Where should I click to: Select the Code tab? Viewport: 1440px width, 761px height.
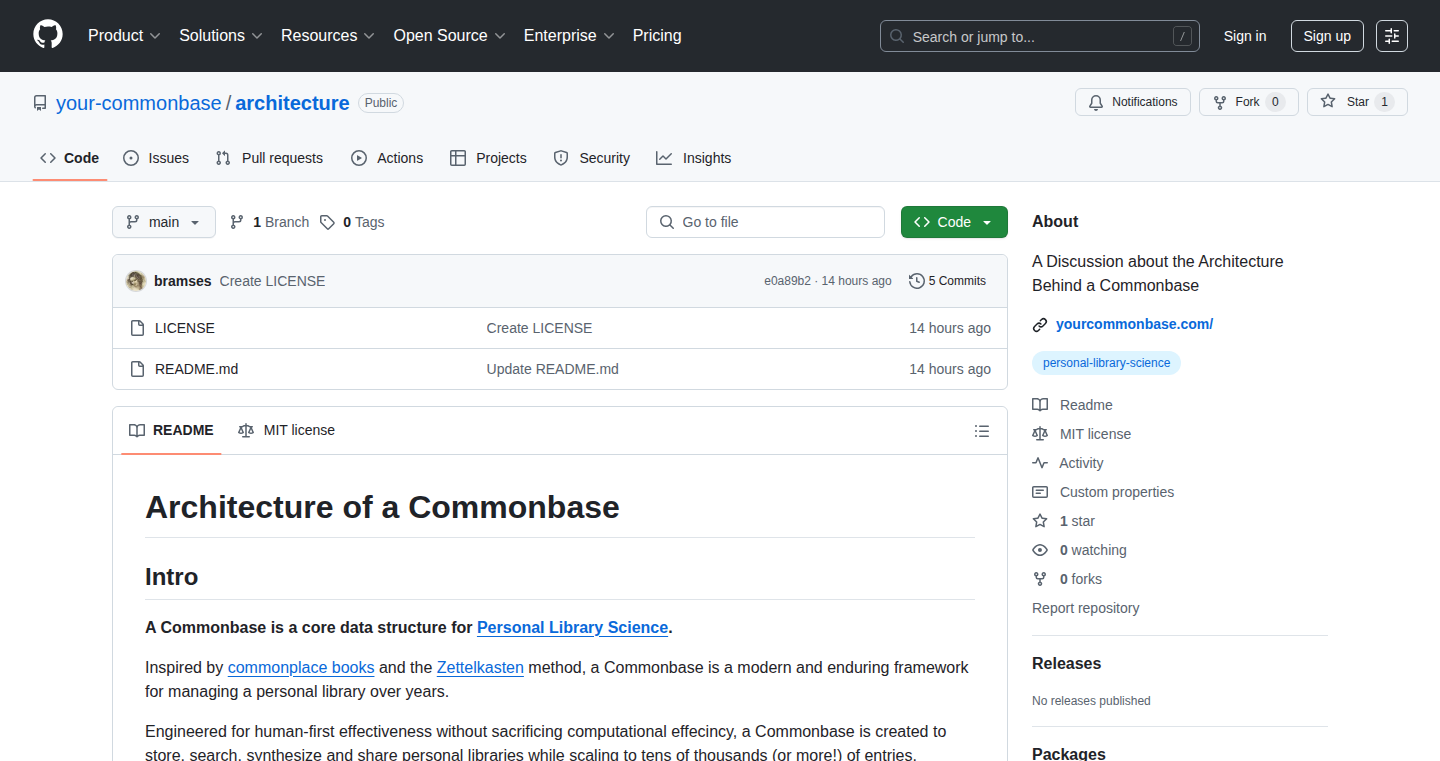(x=70, y=158)
